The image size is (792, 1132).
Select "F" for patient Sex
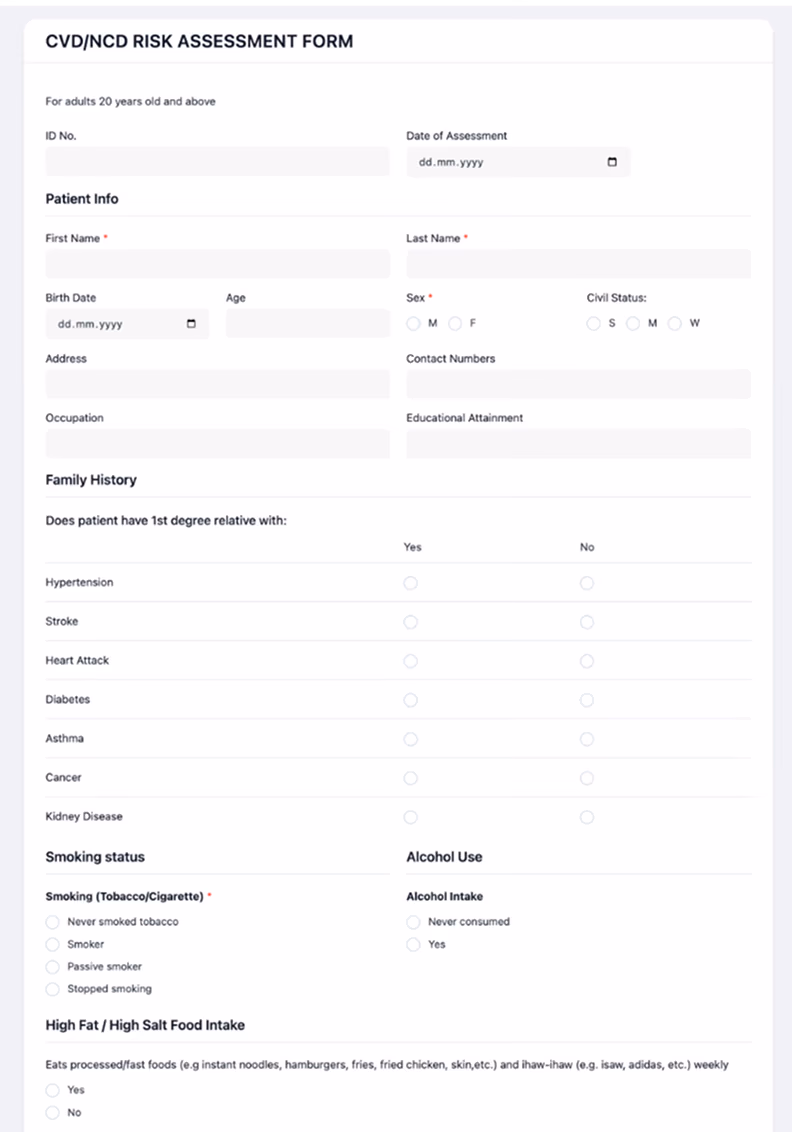point(455,323)
